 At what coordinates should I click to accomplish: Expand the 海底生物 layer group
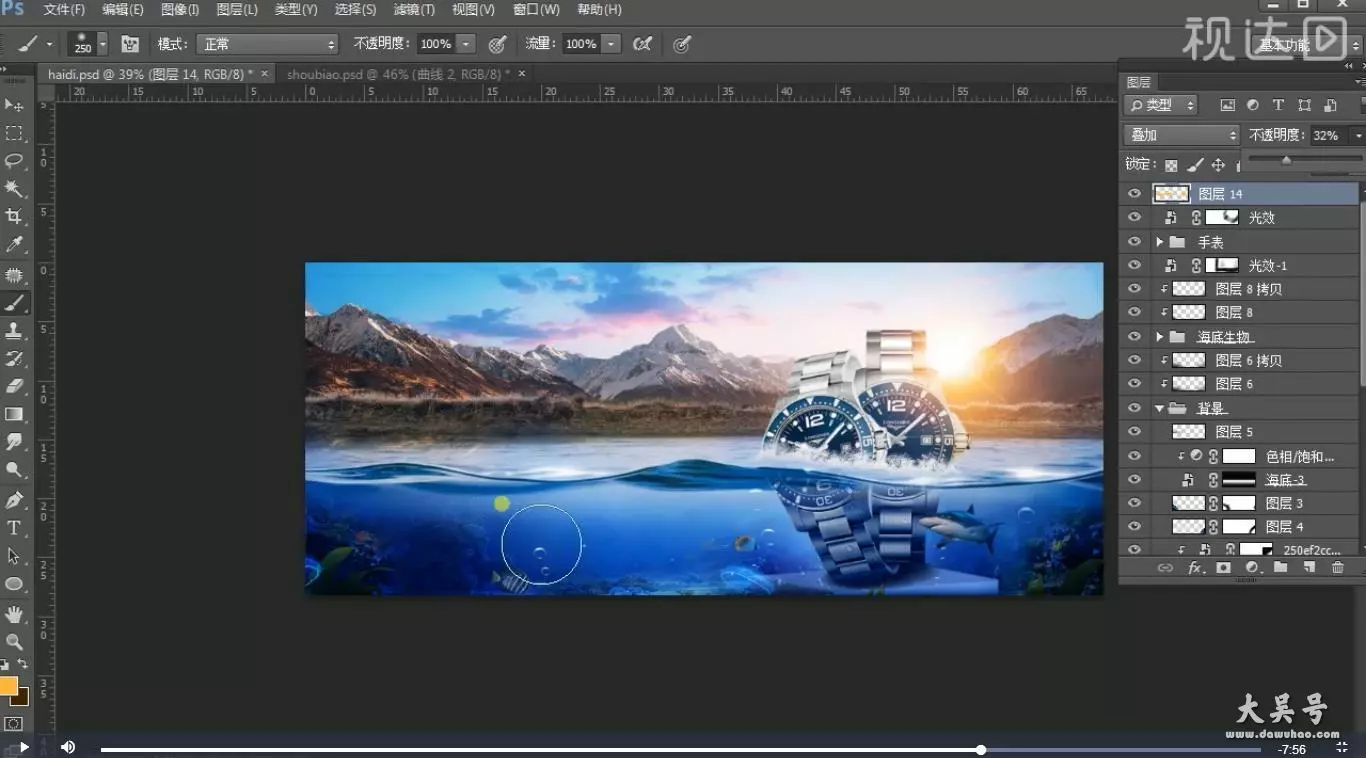(1160, 337)
